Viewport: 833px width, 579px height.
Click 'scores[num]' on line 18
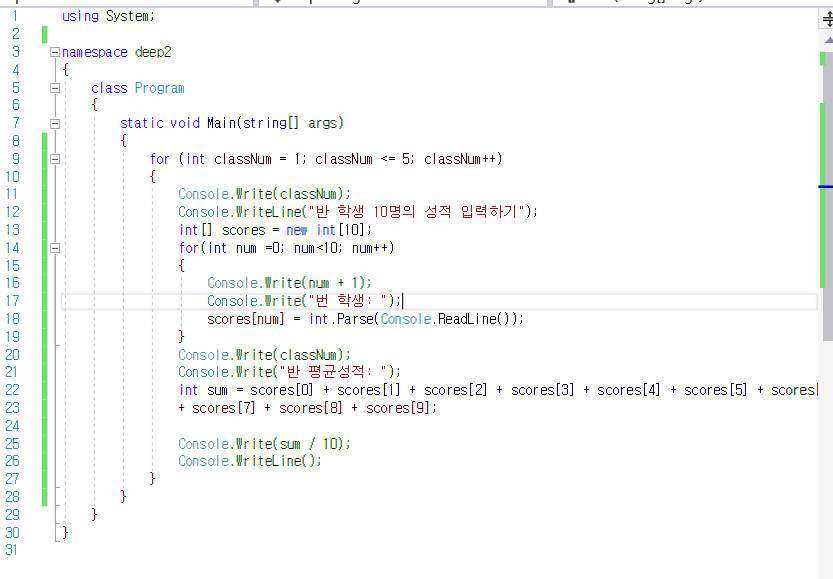[x=245, y=319]
